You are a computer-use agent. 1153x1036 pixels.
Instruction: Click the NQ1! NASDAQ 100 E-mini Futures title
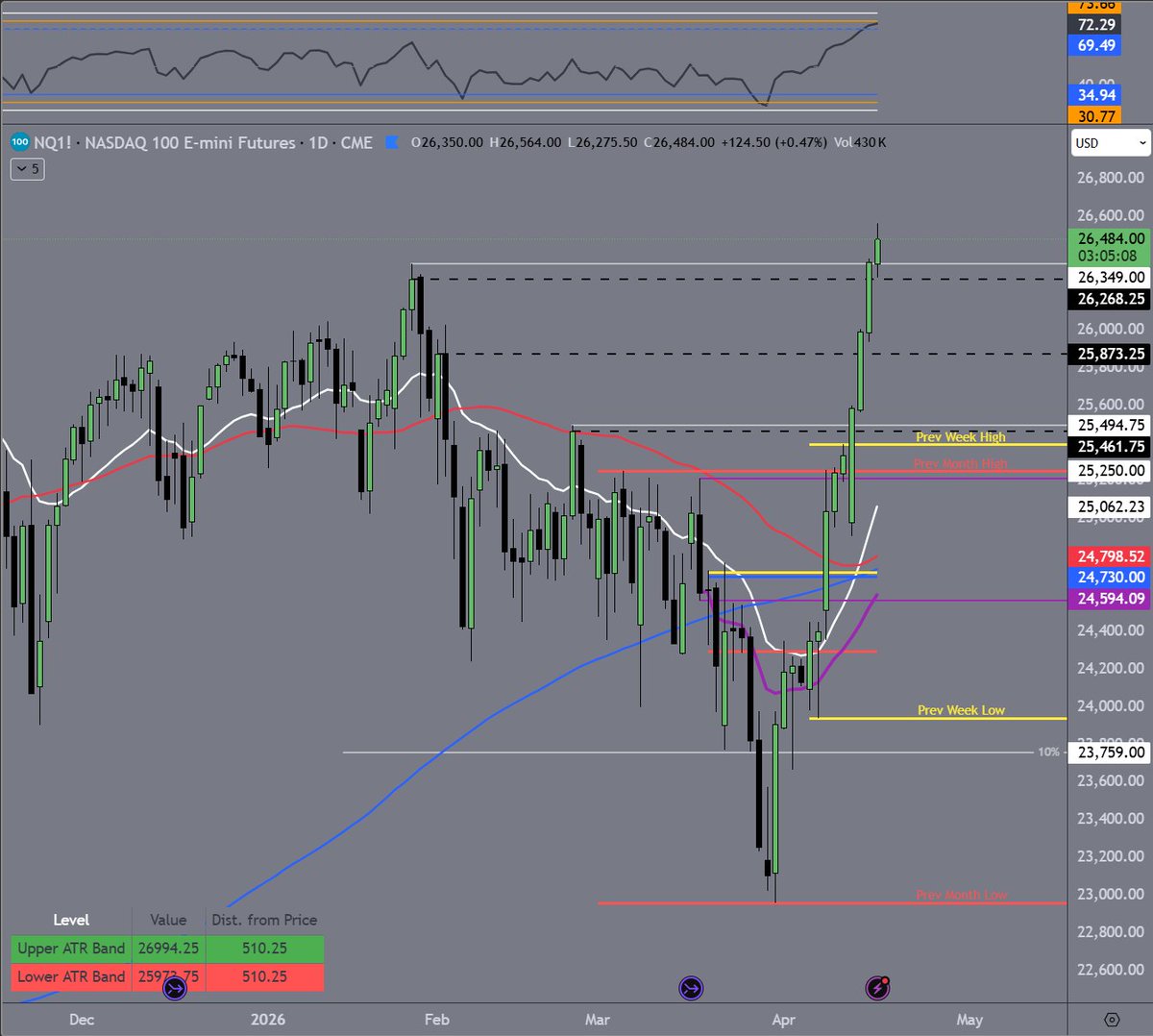click(x=164, y=142)
